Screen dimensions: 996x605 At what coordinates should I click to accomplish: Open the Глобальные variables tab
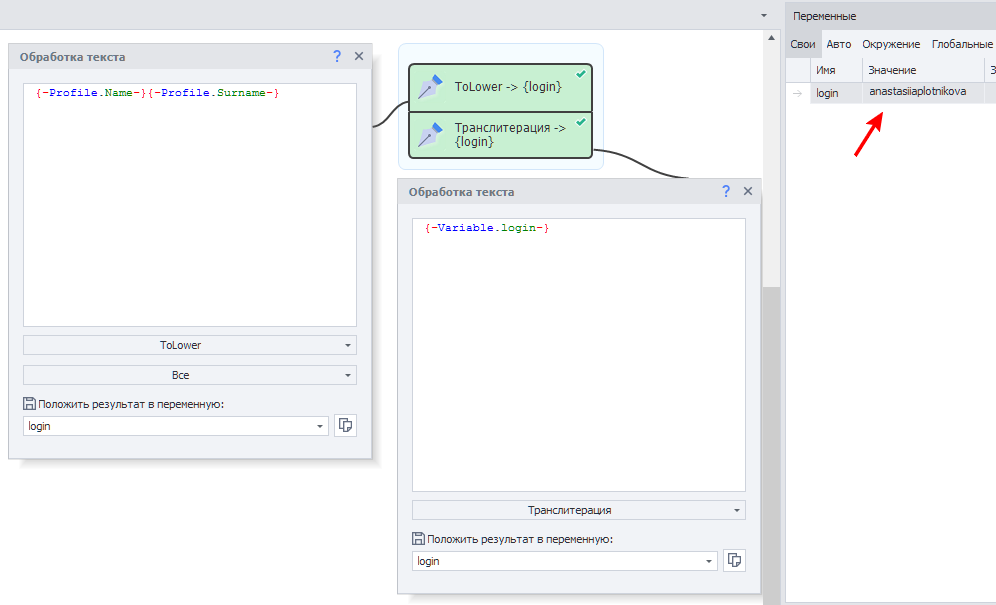(x=961, y=44)
